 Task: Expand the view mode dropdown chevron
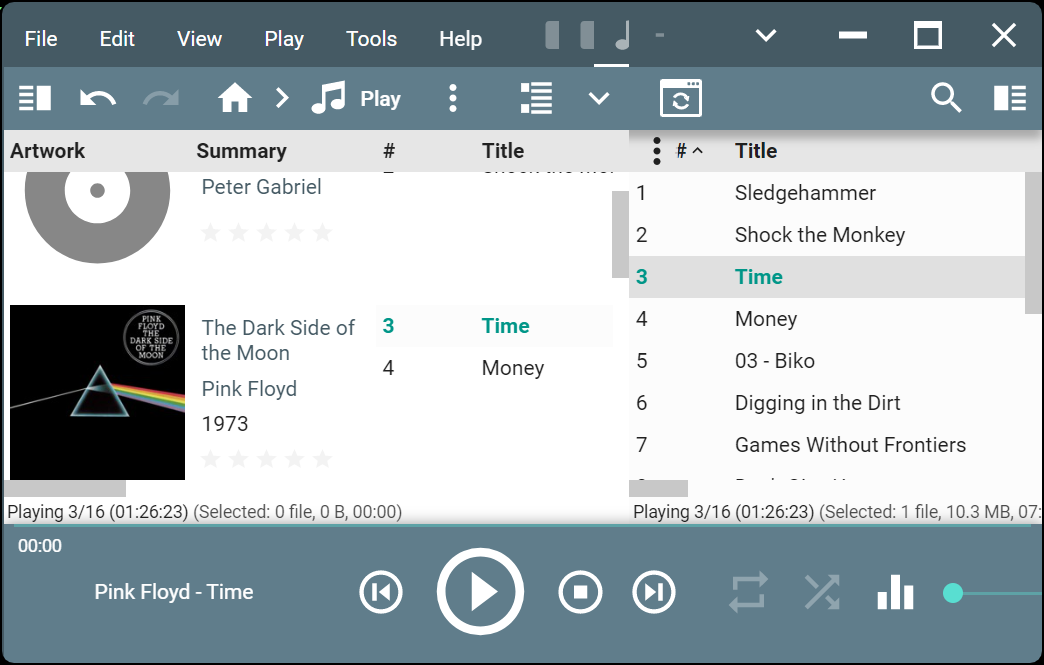[599, 98]
